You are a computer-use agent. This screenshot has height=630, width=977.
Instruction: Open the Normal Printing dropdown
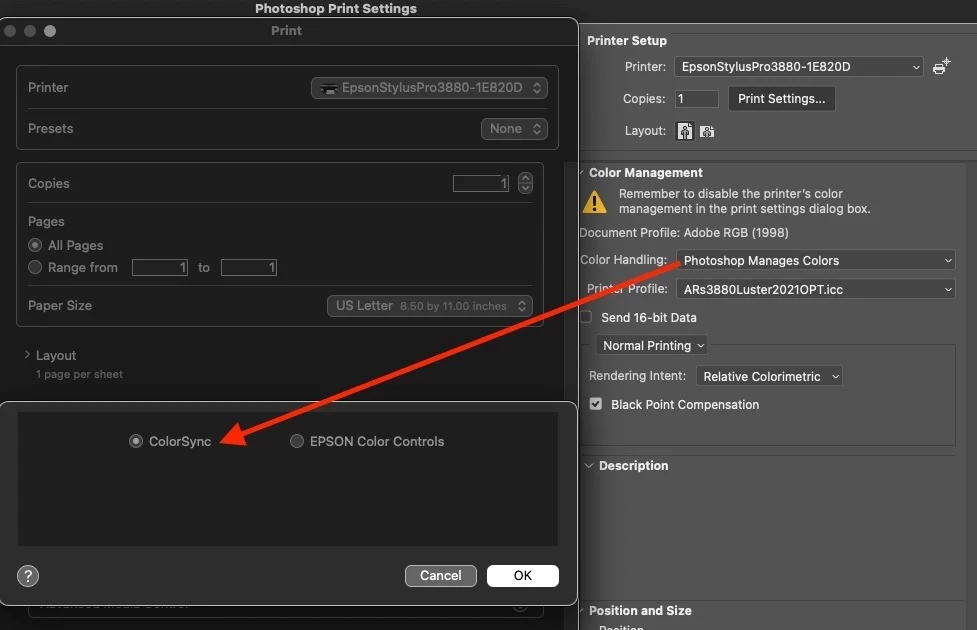click(652, 345)
